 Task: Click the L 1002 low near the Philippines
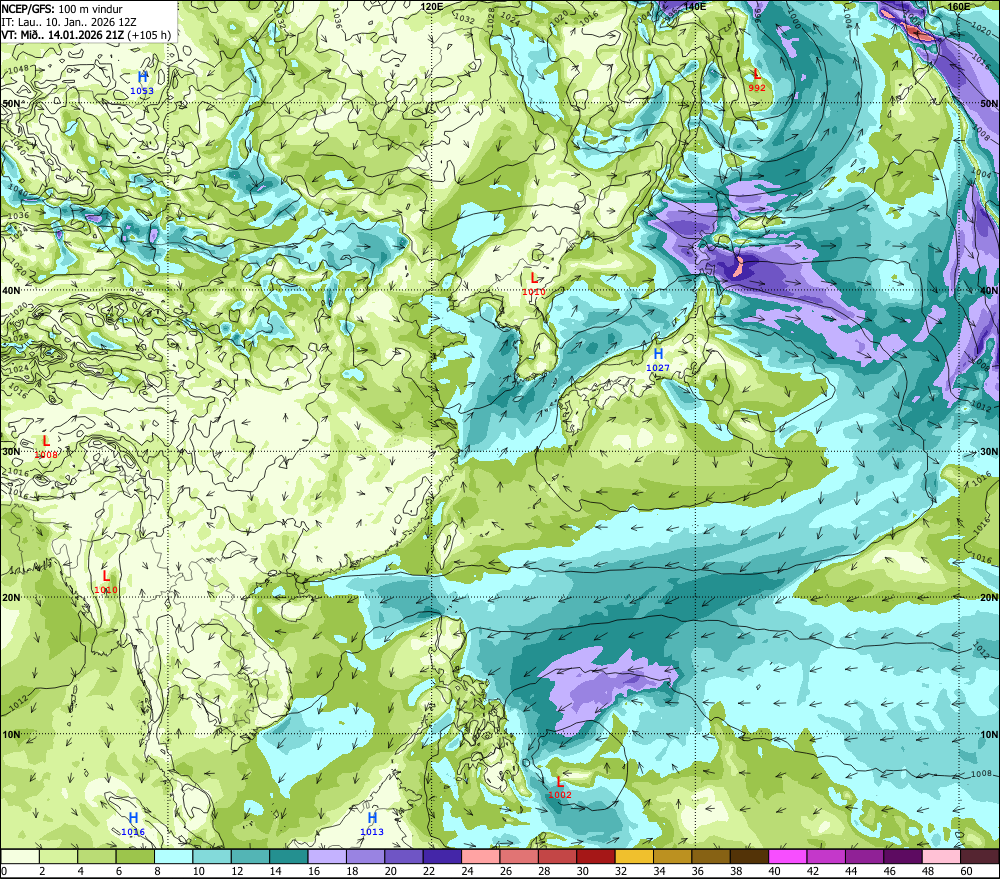point(560,788)
